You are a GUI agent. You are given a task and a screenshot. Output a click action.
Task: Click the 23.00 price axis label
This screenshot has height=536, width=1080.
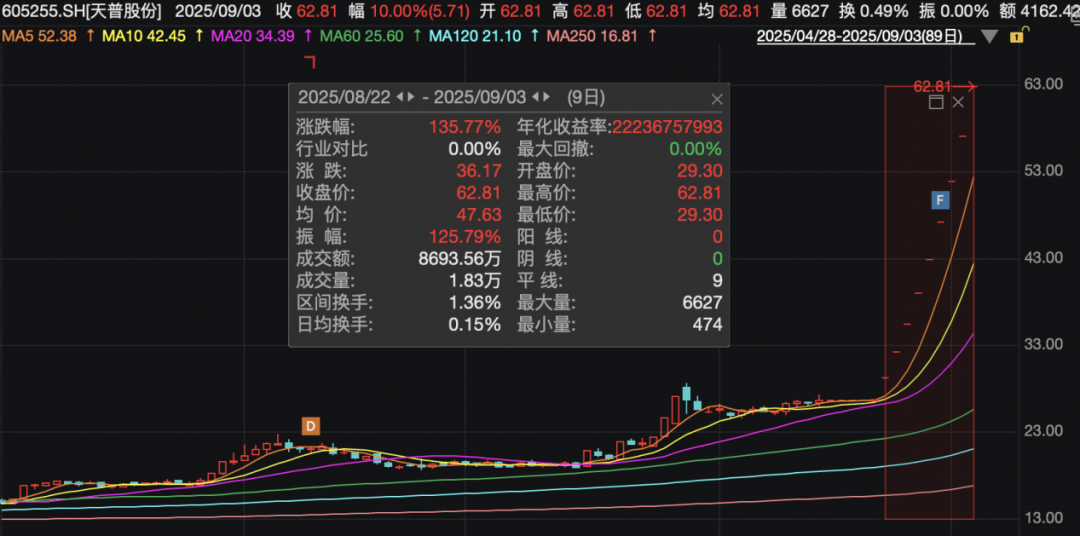(1044, 431)
